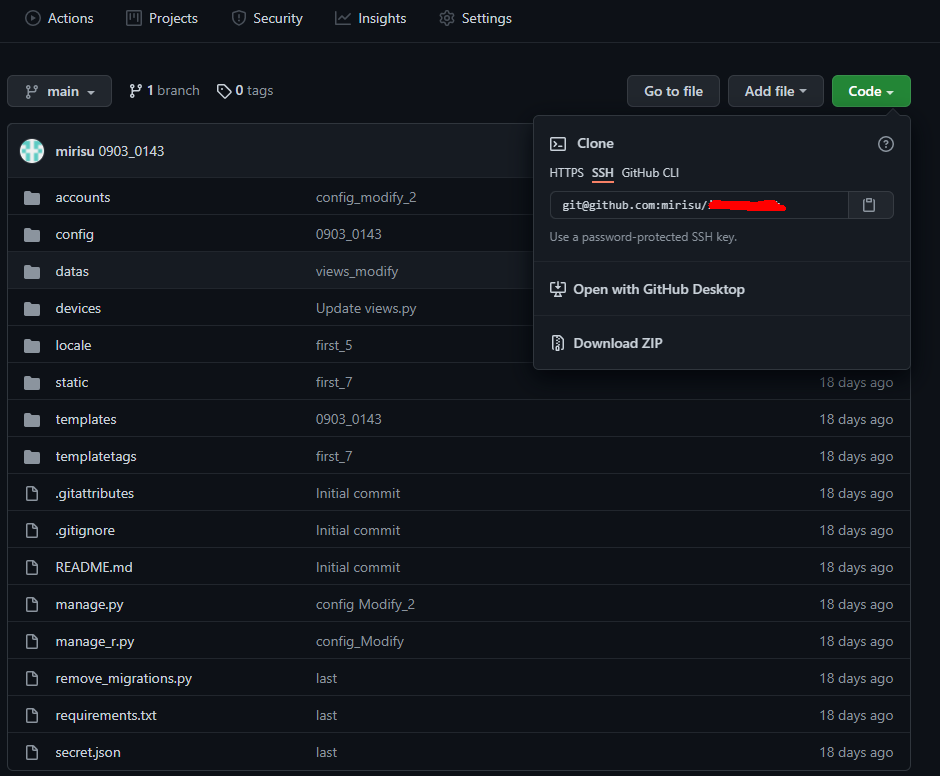Open the remove_migrations.py file
940x776 pixels.
123,678
